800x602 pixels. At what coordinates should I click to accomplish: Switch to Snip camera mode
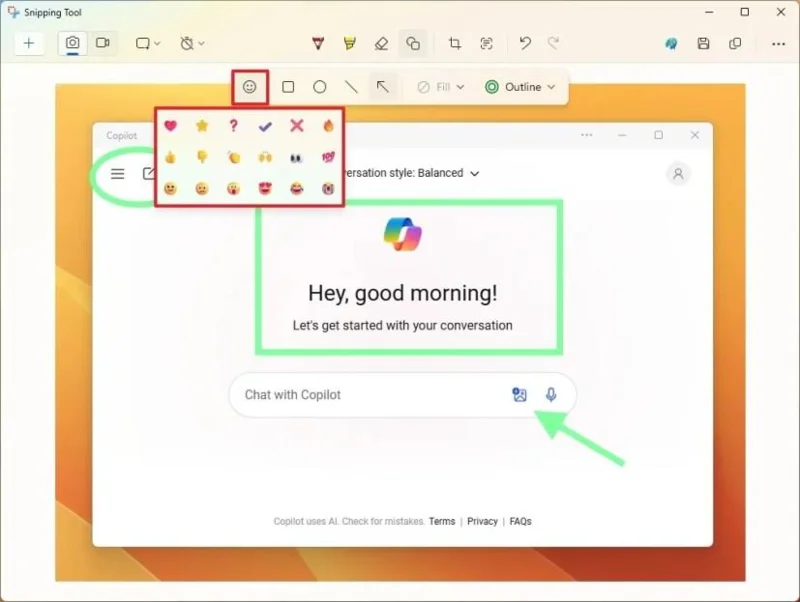72,43
